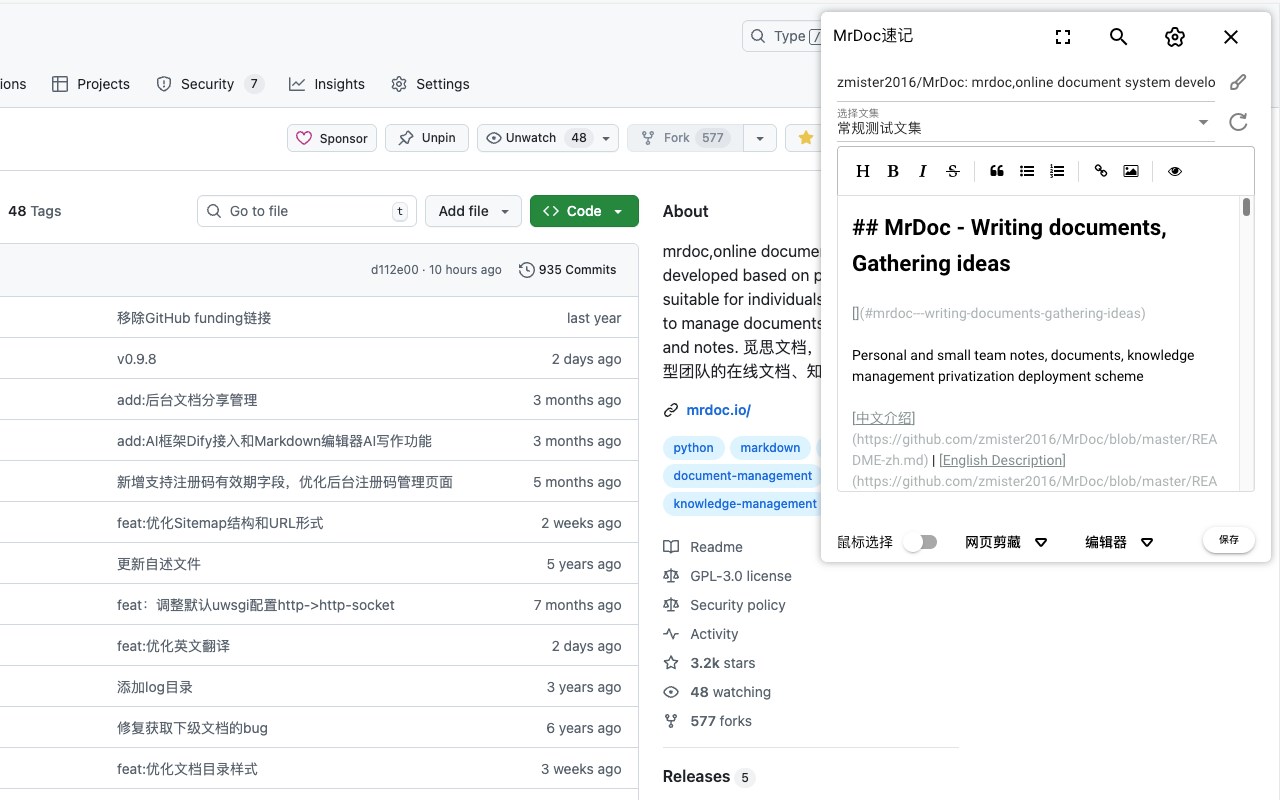Click the Go to file field
The width and height of the screenshot is (1280, 800).
(307, 211)
